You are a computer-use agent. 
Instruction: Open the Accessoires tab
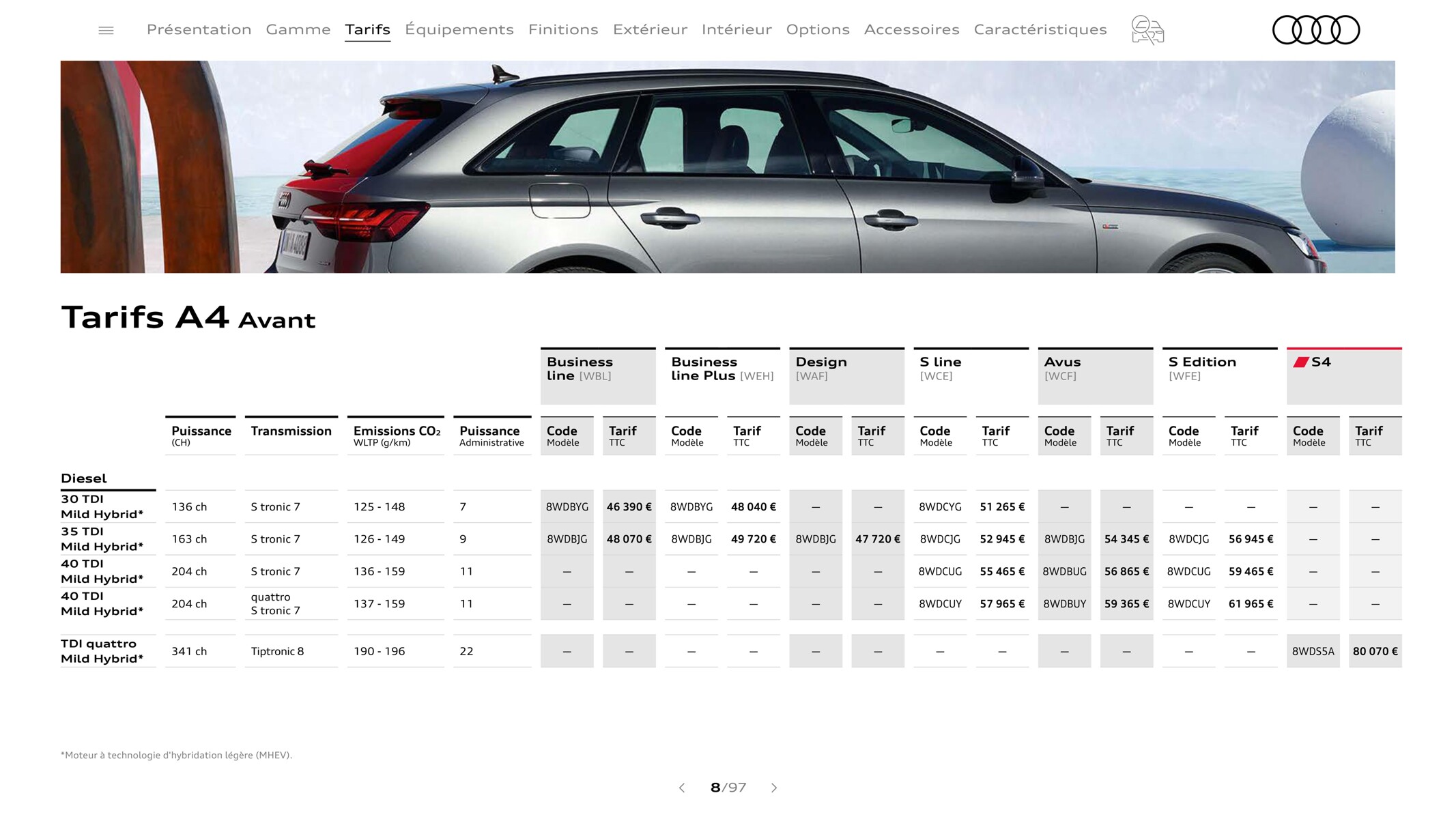(911, 29)
